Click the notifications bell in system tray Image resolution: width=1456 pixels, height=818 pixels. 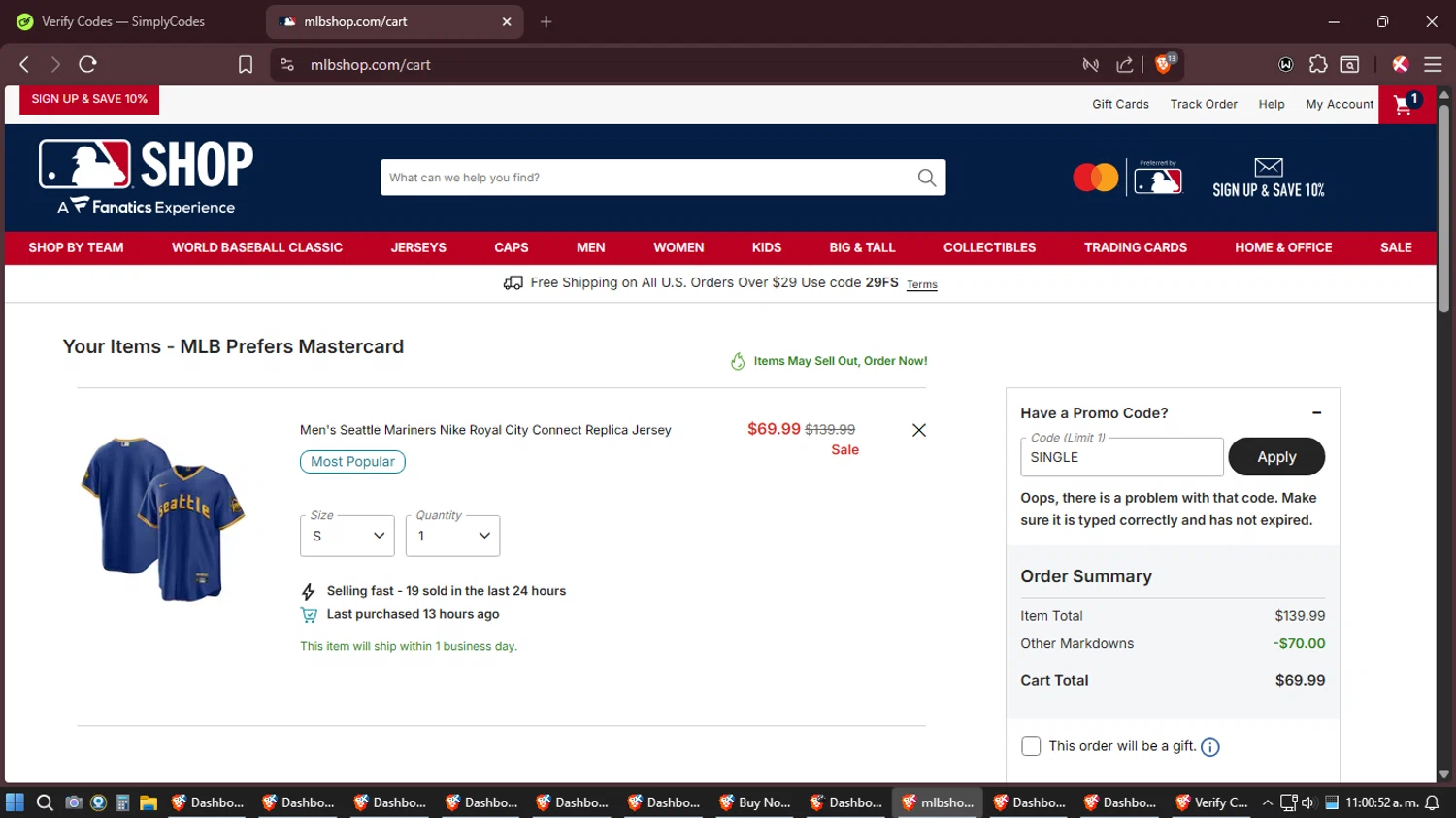[1432, 802]
